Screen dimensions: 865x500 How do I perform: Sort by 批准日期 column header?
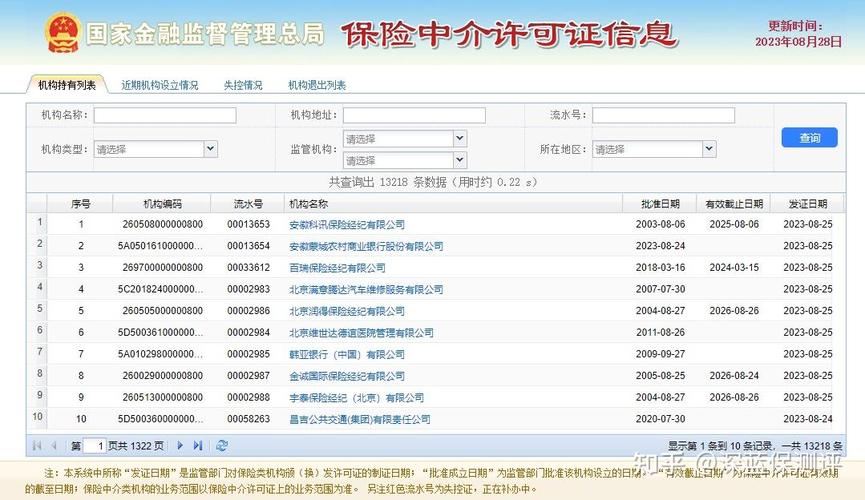660,204
